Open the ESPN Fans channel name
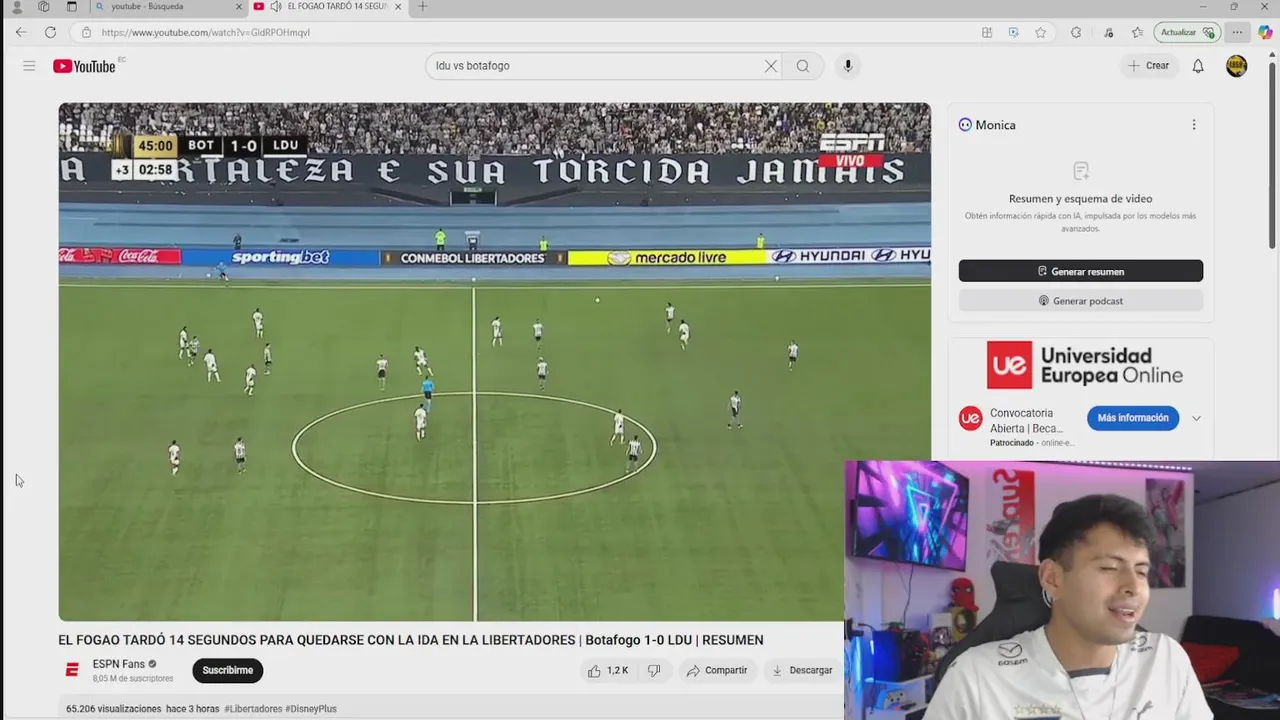 click(118, 664)
